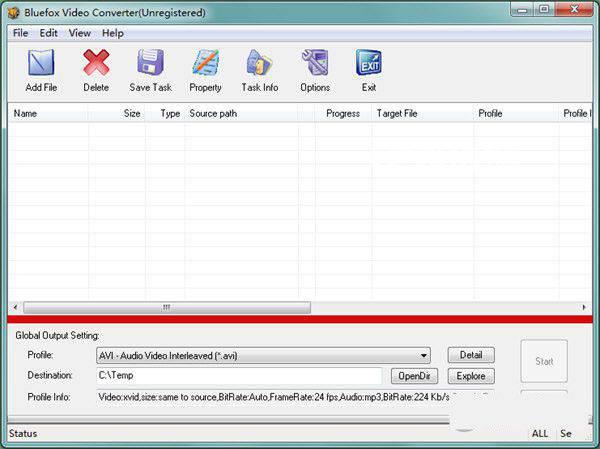Viewport: 600px width, 449px height.
Task: Open the Property toolbar icon
Action: 205,62
